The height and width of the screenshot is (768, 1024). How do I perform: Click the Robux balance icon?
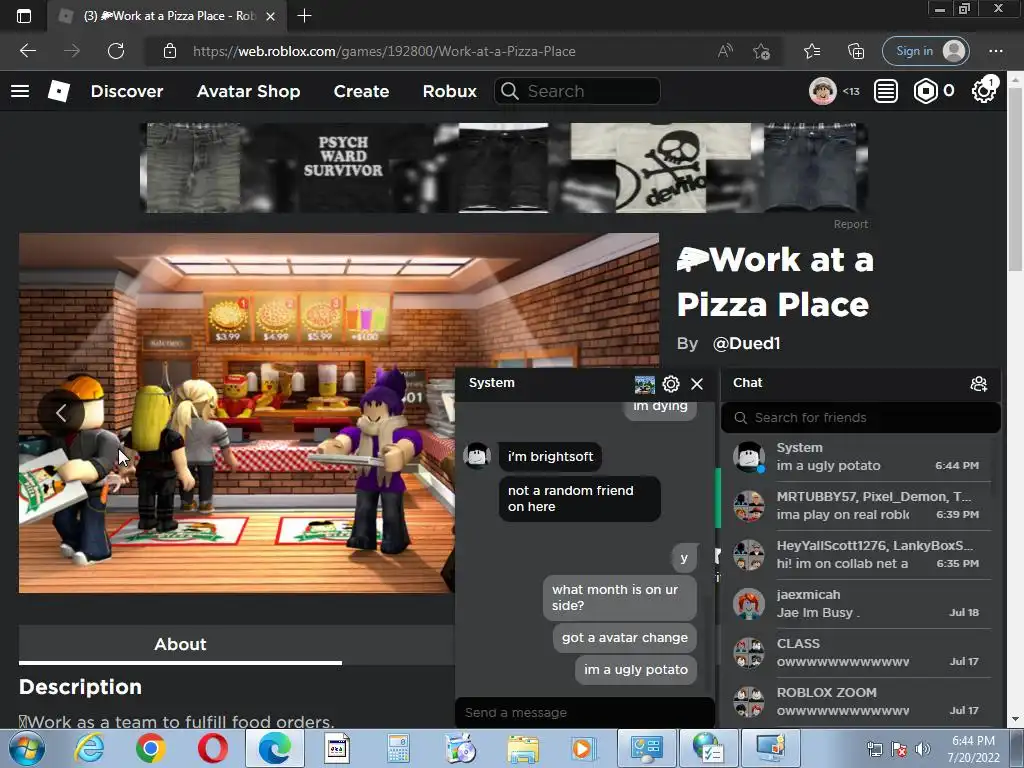click(x=925, y=91)
